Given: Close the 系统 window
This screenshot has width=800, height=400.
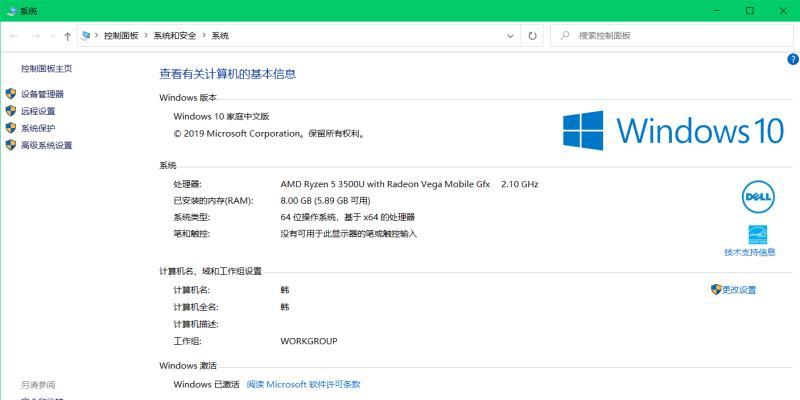Looking at the screenshot, I should pos(783,11).
